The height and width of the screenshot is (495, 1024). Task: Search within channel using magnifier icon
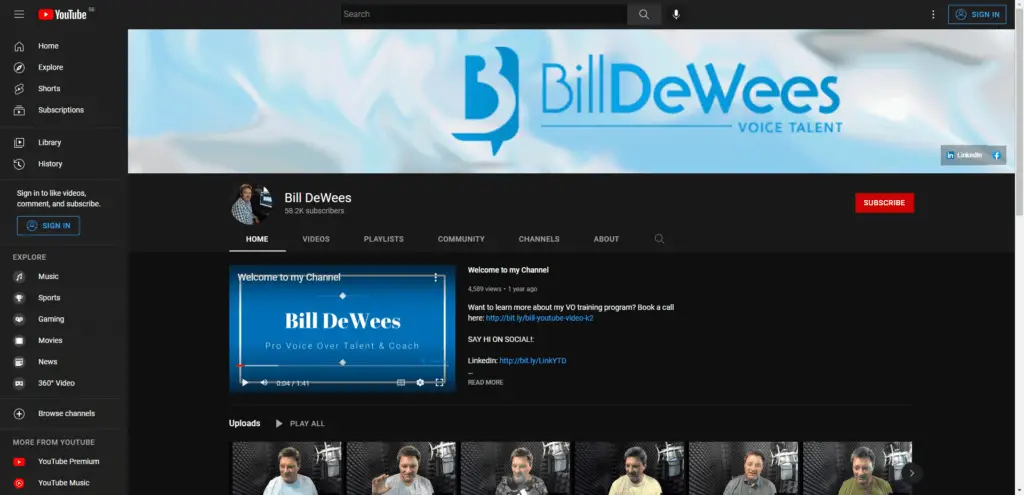point(660,239)
